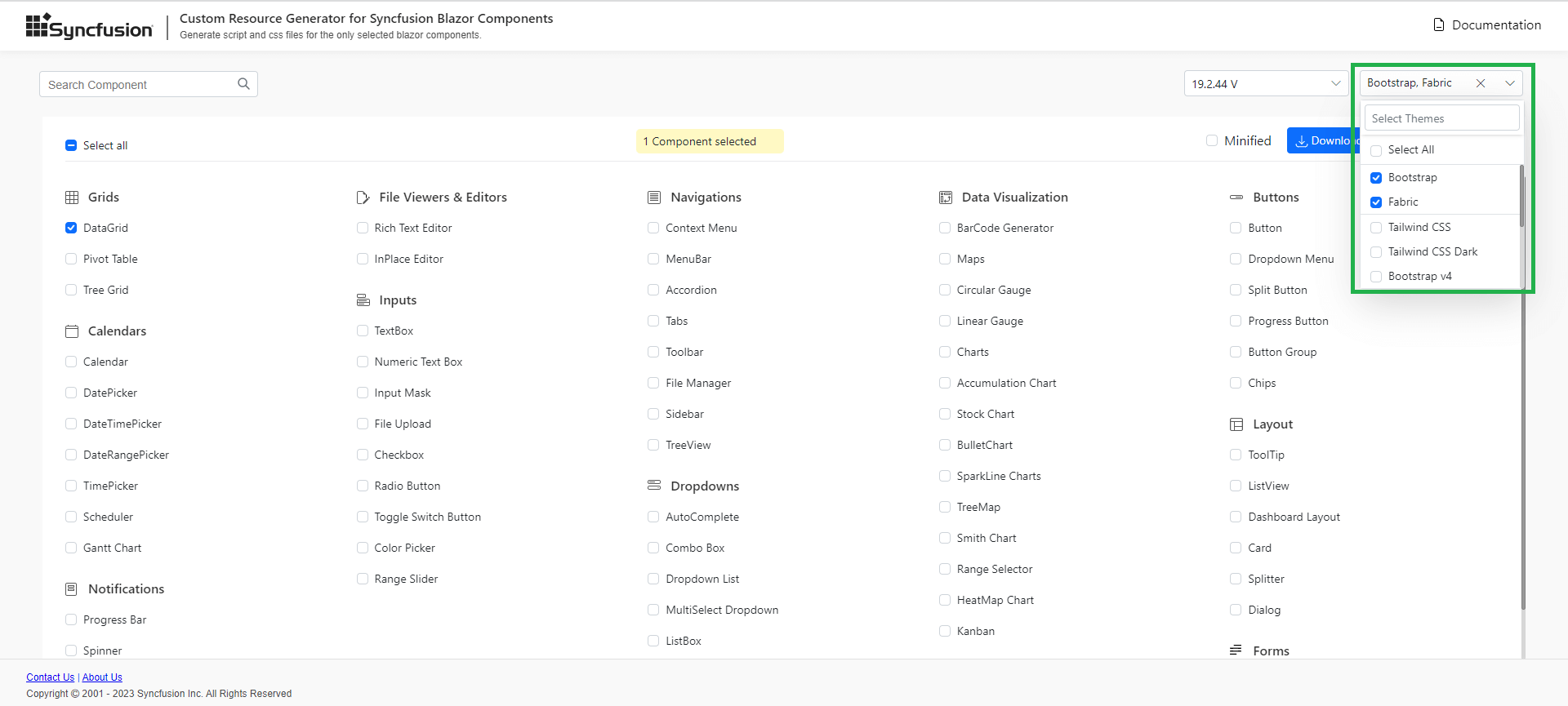Click the Data Visualization category icon
This screenshot has height=706, width=1568.
[x=946, y=198]
